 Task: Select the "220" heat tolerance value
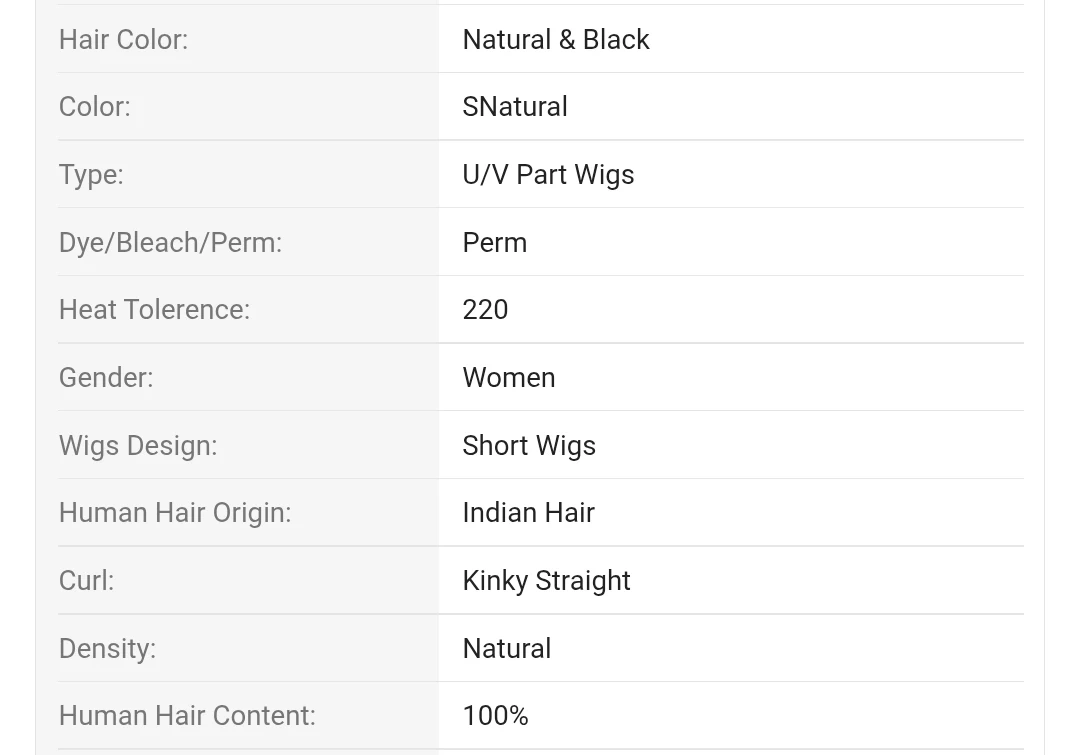tap(485, 310)
